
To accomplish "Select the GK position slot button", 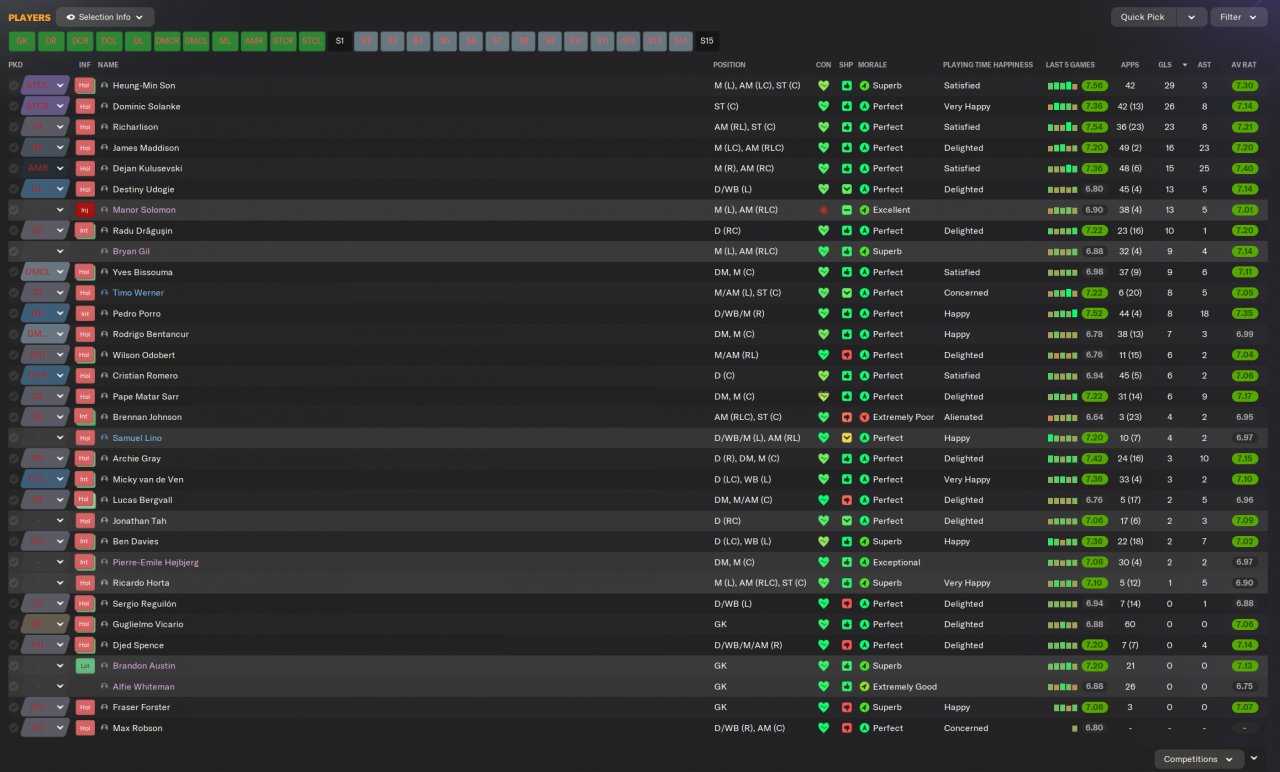I will [22, 41].
